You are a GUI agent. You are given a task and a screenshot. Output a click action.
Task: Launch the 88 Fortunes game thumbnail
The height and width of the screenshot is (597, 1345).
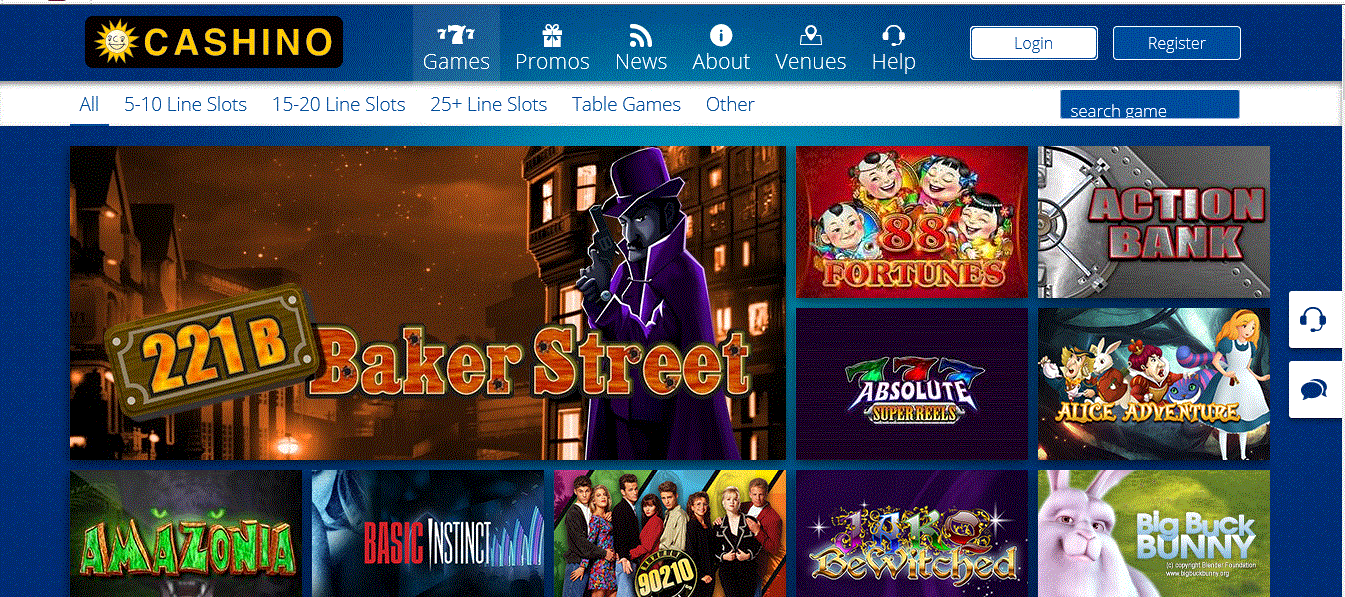pos(912,222)
